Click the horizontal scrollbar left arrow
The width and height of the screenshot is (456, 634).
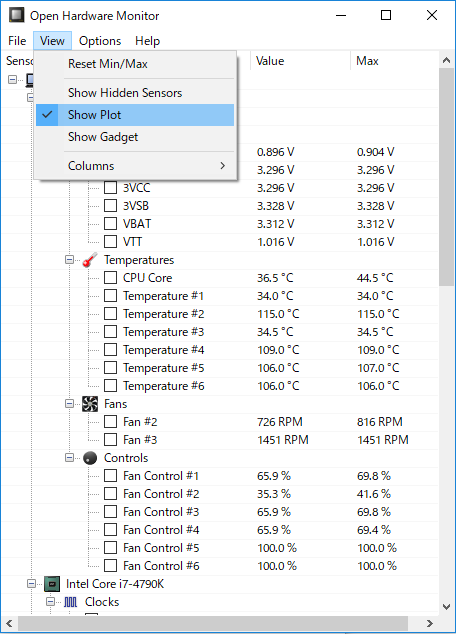coord(10,623)
